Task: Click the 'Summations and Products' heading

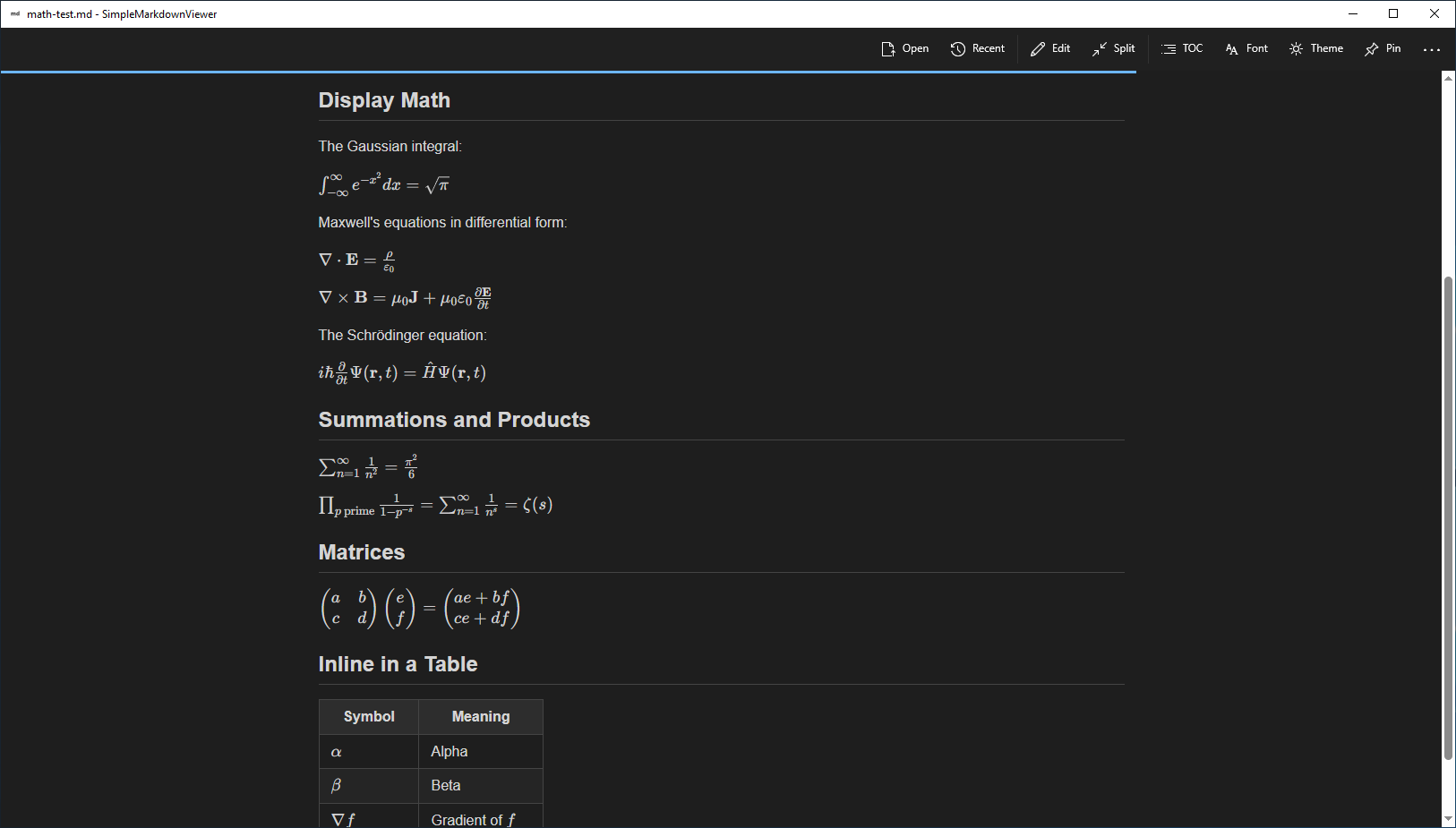Action: 454,420
